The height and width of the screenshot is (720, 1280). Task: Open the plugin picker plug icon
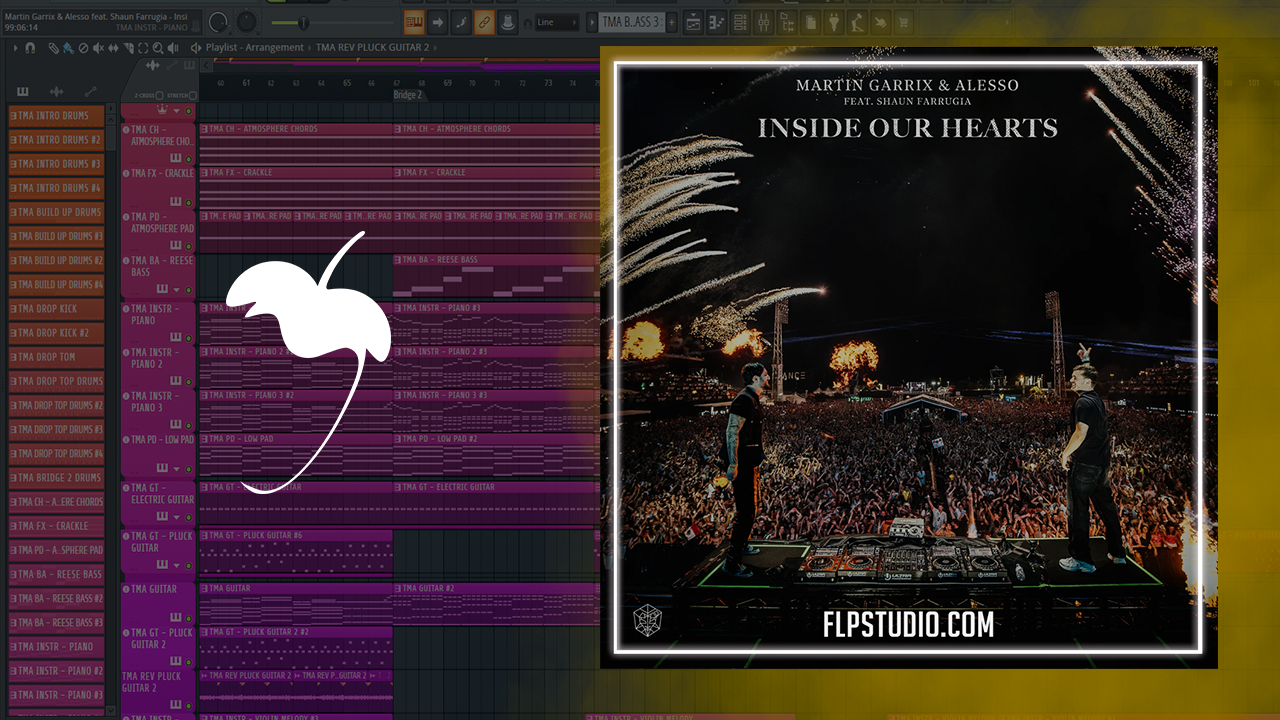point(833,22)
